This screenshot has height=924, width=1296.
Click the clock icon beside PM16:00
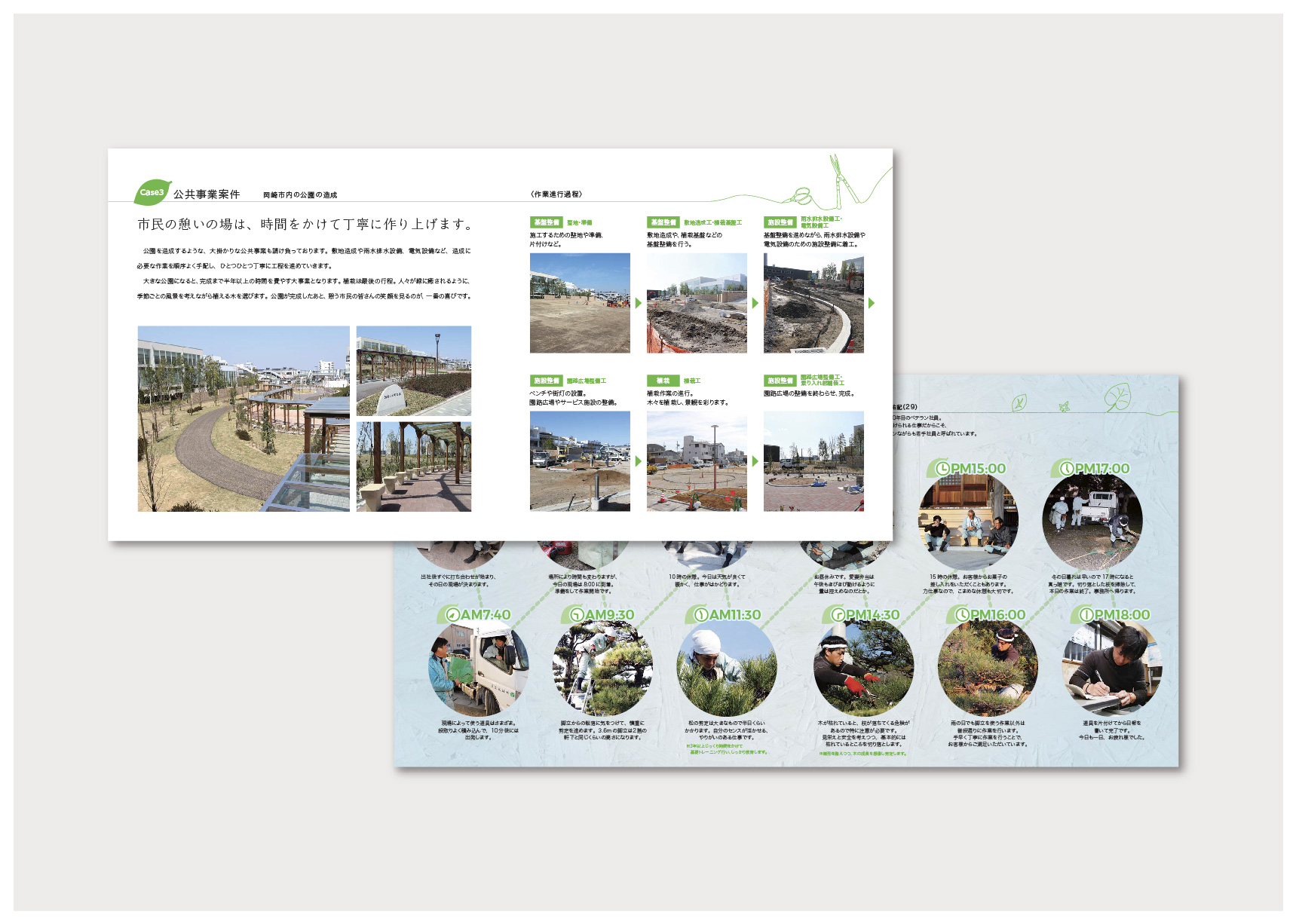(962, 615)
